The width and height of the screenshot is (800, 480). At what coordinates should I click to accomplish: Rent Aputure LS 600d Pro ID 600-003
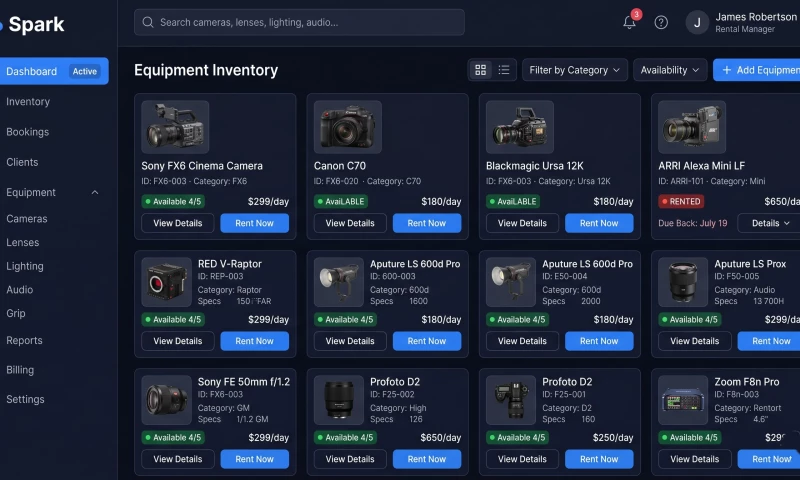click(427, 341)
